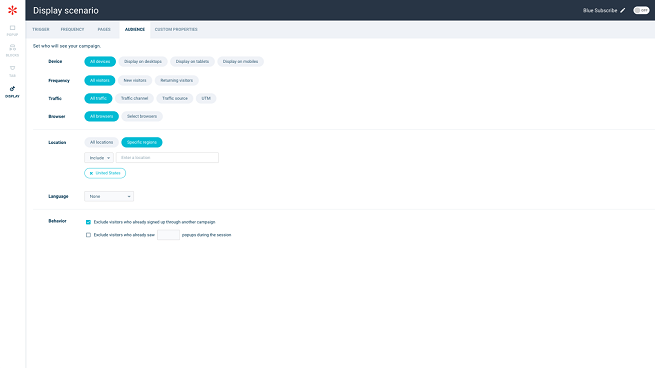Edit campaign name with pencil icon
The width and height of the screenshot is (655, 368).
tap(622, 10)
